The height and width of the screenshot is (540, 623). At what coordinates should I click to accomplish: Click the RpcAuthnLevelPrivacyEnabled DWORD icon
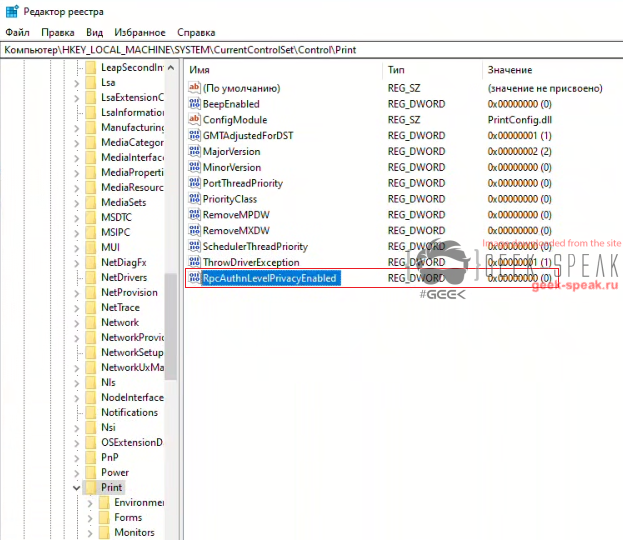tap(195, 278)
